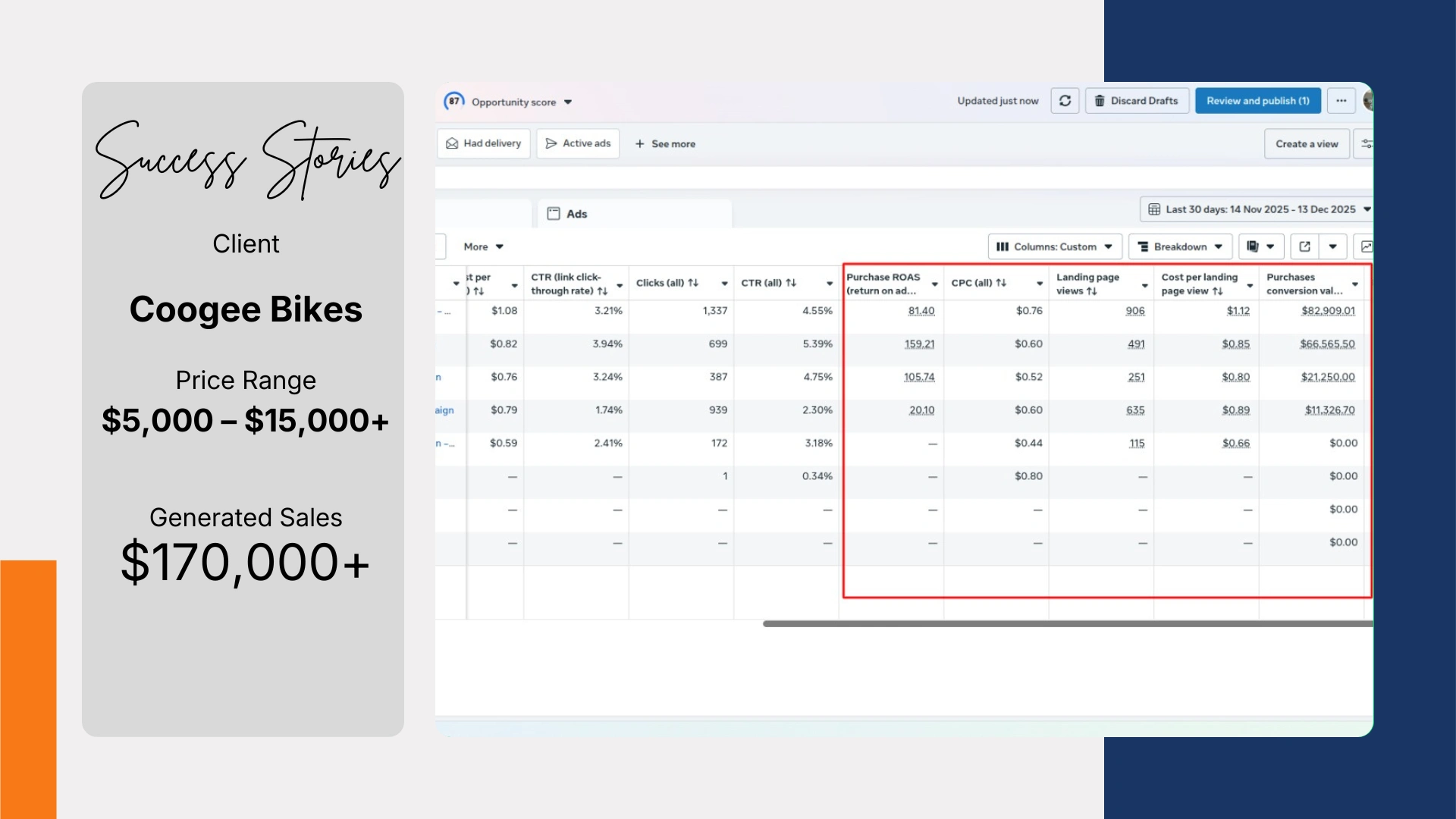Image resolution: width=1456 pixels, height=819 pixels.
Task: Click the $0.66 cost per landing page view
Action: [1236, 444]
